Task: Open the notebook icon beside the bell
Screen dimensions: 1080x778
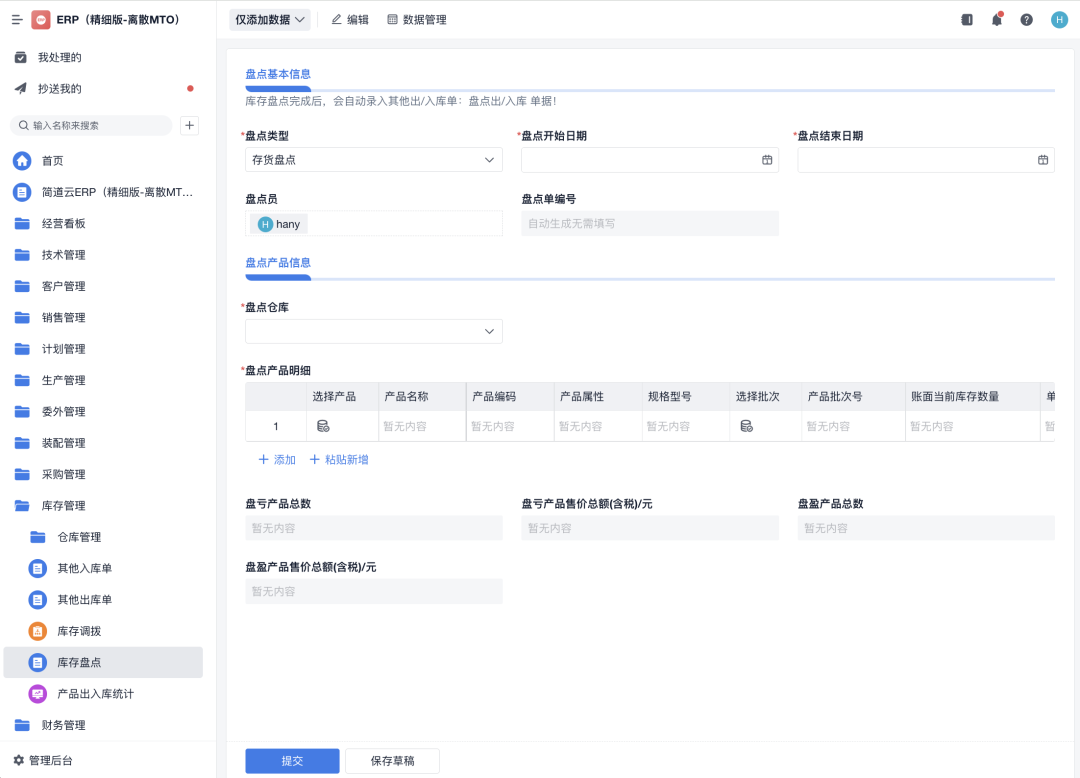Action: (967, 20)
